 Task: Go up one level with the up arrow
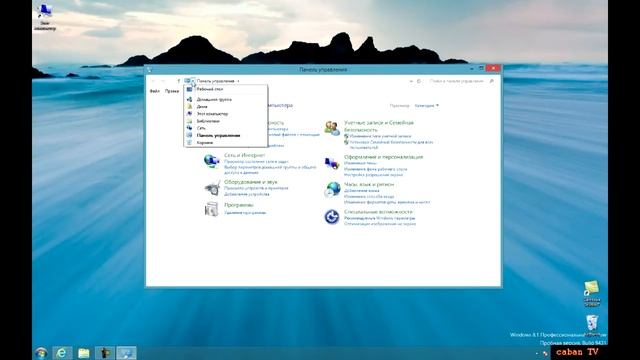tap(178, 81)
